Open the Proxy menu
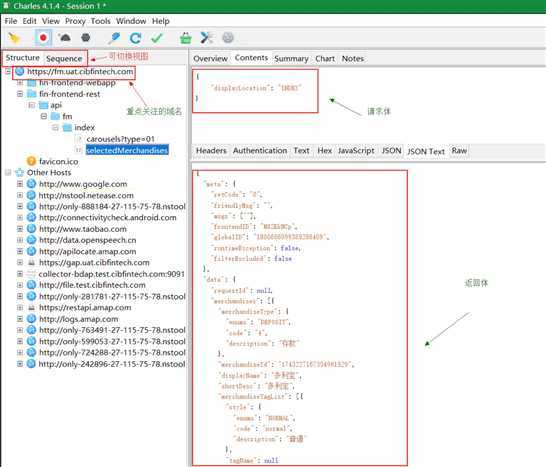 coord(75,21)
